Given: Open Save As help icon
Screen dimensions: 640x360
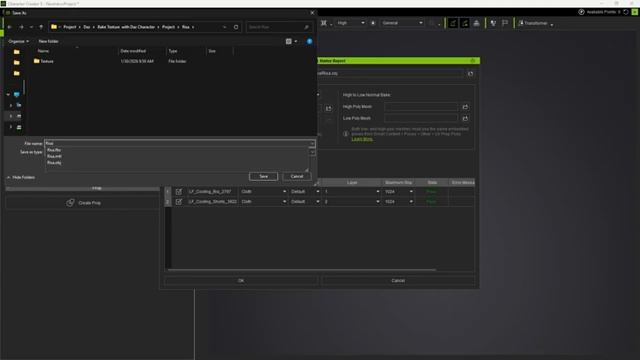Looking at the screenshot, I should pos(309,41).
